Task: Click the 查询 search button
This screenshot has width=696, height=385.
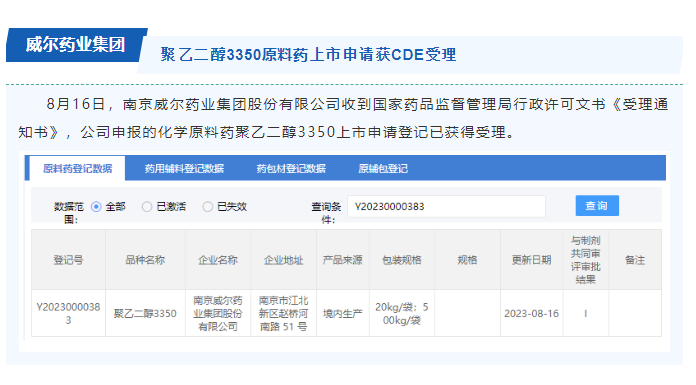Action: pyautogui.click(x=597, y=206)
